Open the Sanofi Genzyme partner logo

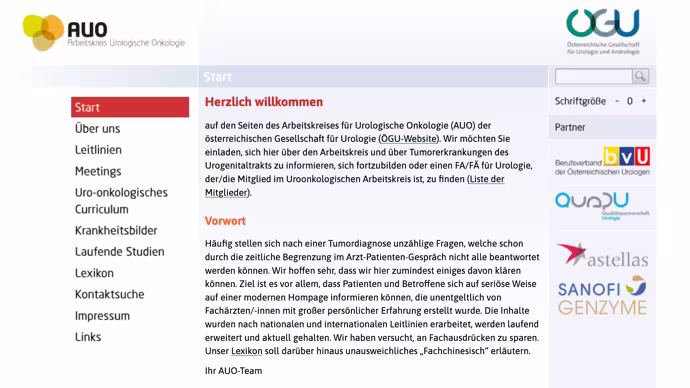(602, 296)
